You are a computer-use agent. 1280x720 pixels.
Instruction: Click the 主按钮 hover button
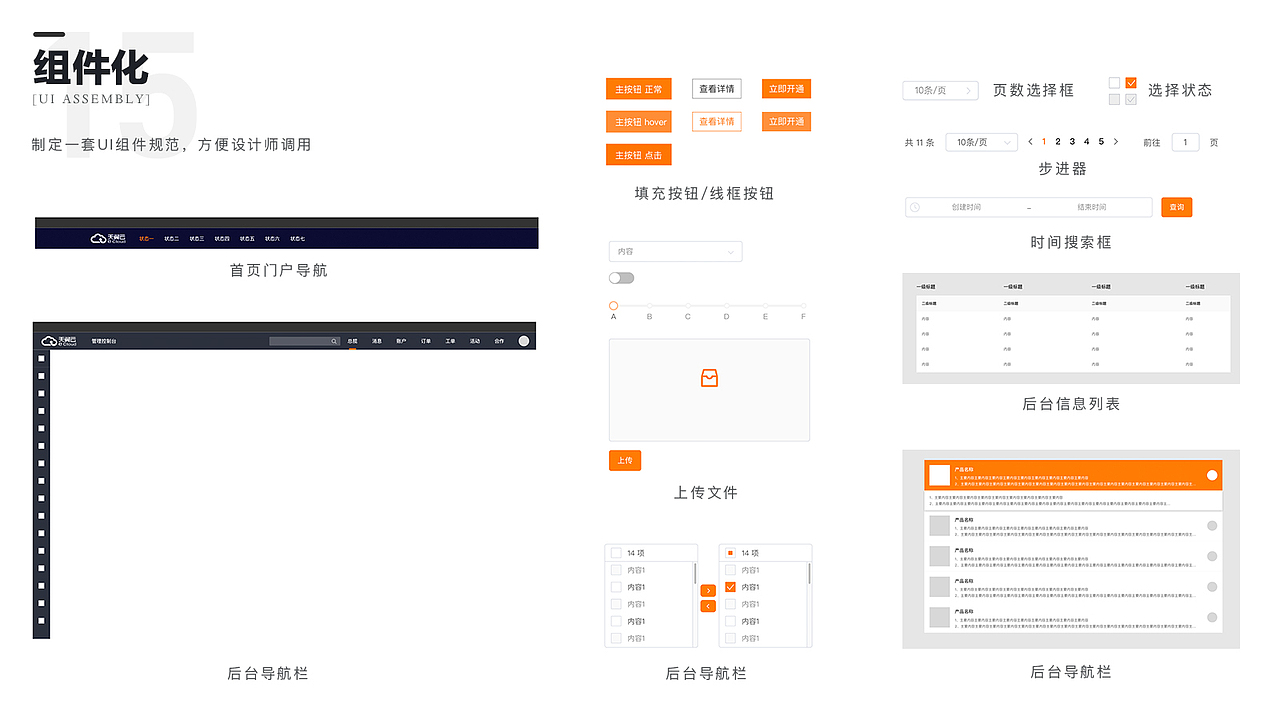coord(638,122)
